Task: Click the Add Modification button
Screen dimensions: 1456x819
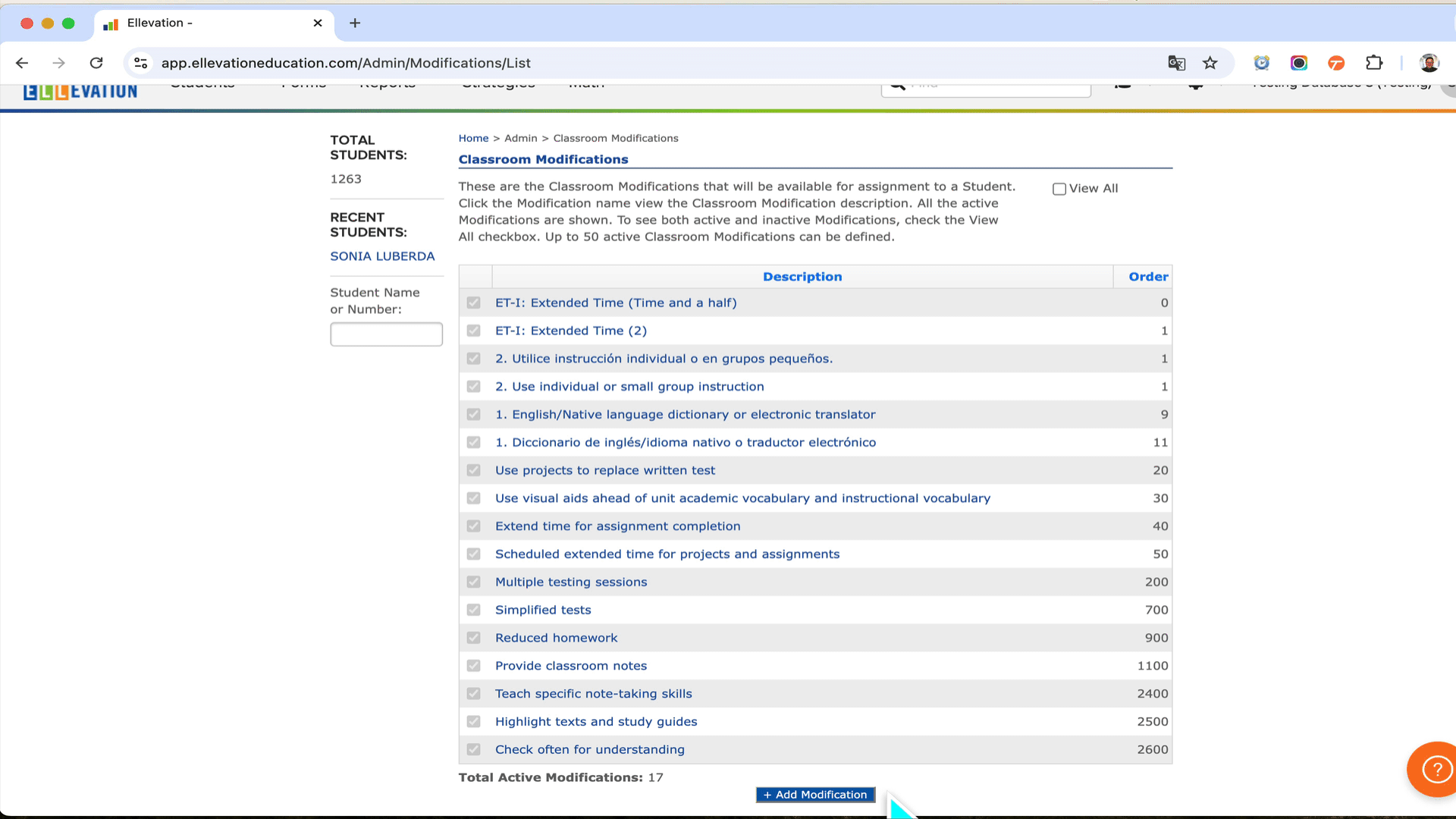Action: click(815, 795)
